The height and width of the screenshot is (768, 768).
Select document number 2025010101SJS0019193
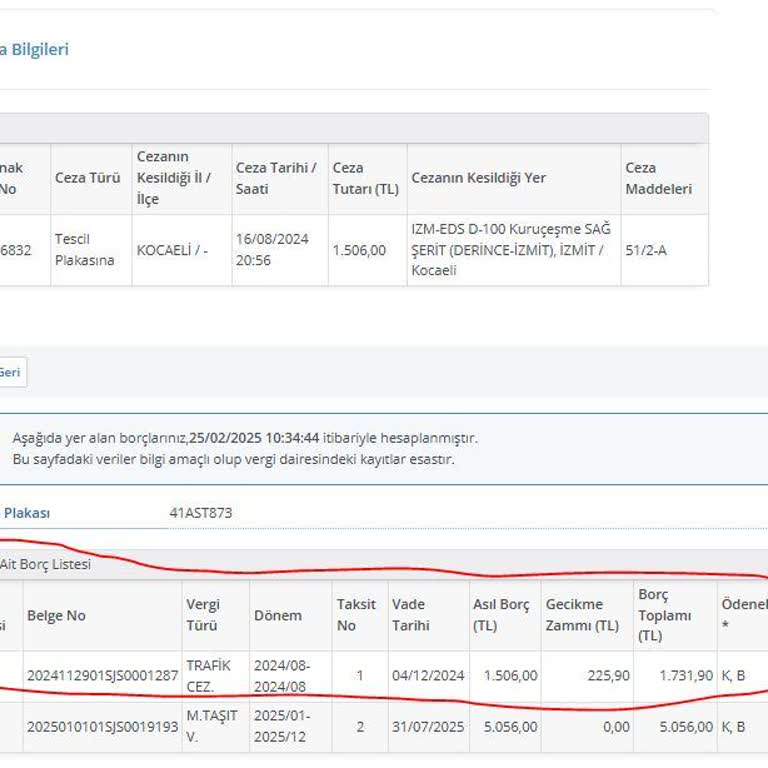(x=102, y=727)
